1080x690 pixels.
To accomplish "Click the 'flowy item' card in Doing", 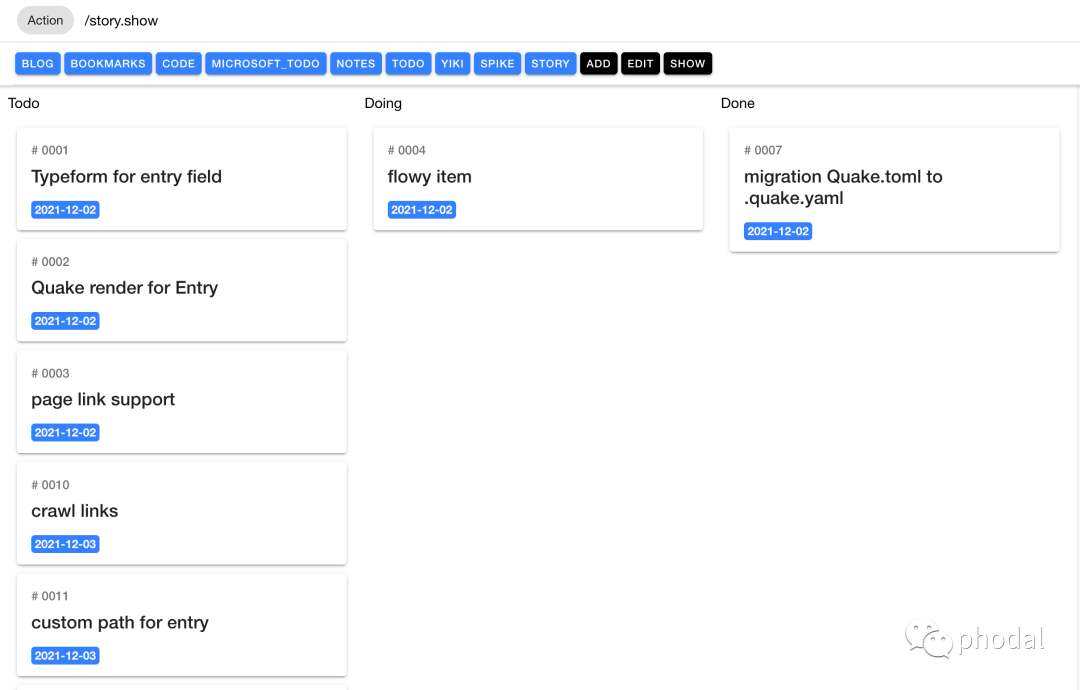I will pos(537,178).
